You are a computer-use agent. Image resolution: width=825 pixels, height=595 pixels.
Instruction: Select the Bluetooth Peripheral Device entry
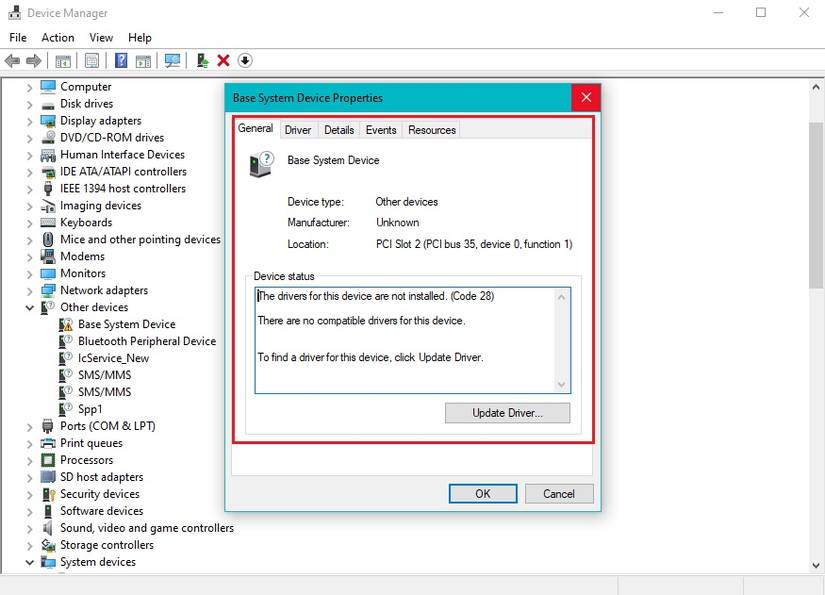point(145,340)
